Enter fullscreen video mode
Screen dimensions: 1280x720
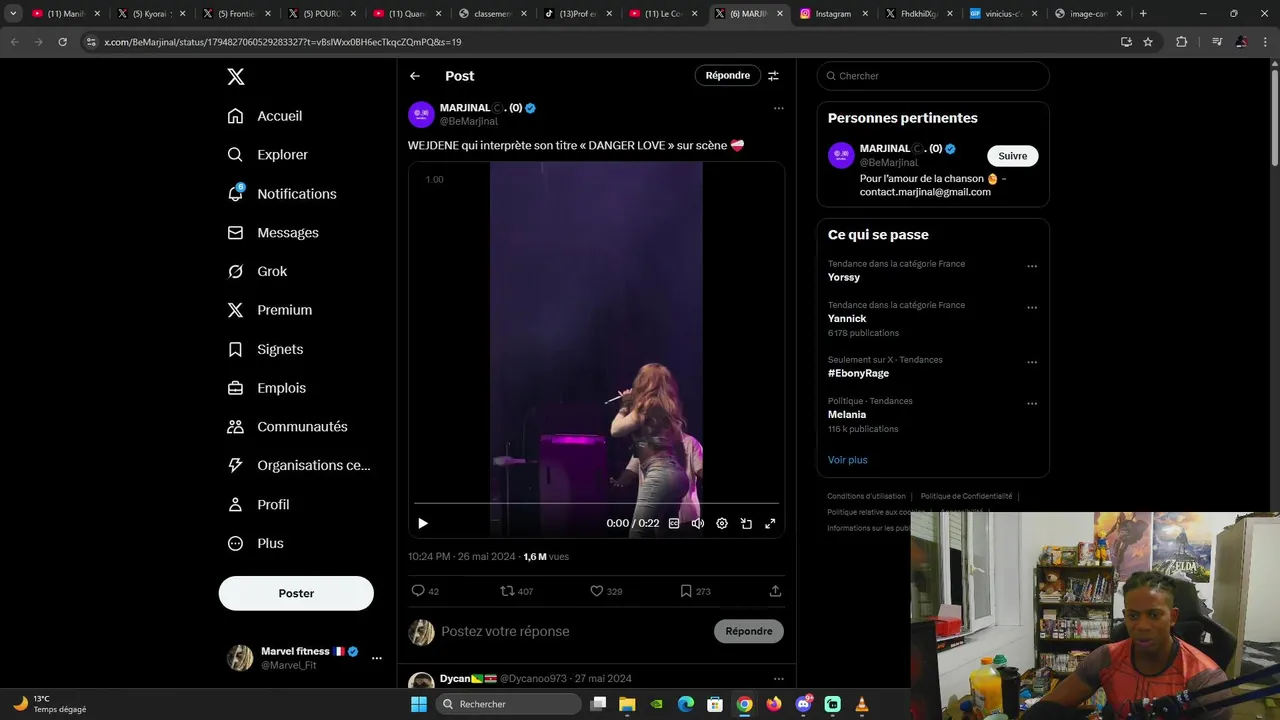tap(770, 523)
